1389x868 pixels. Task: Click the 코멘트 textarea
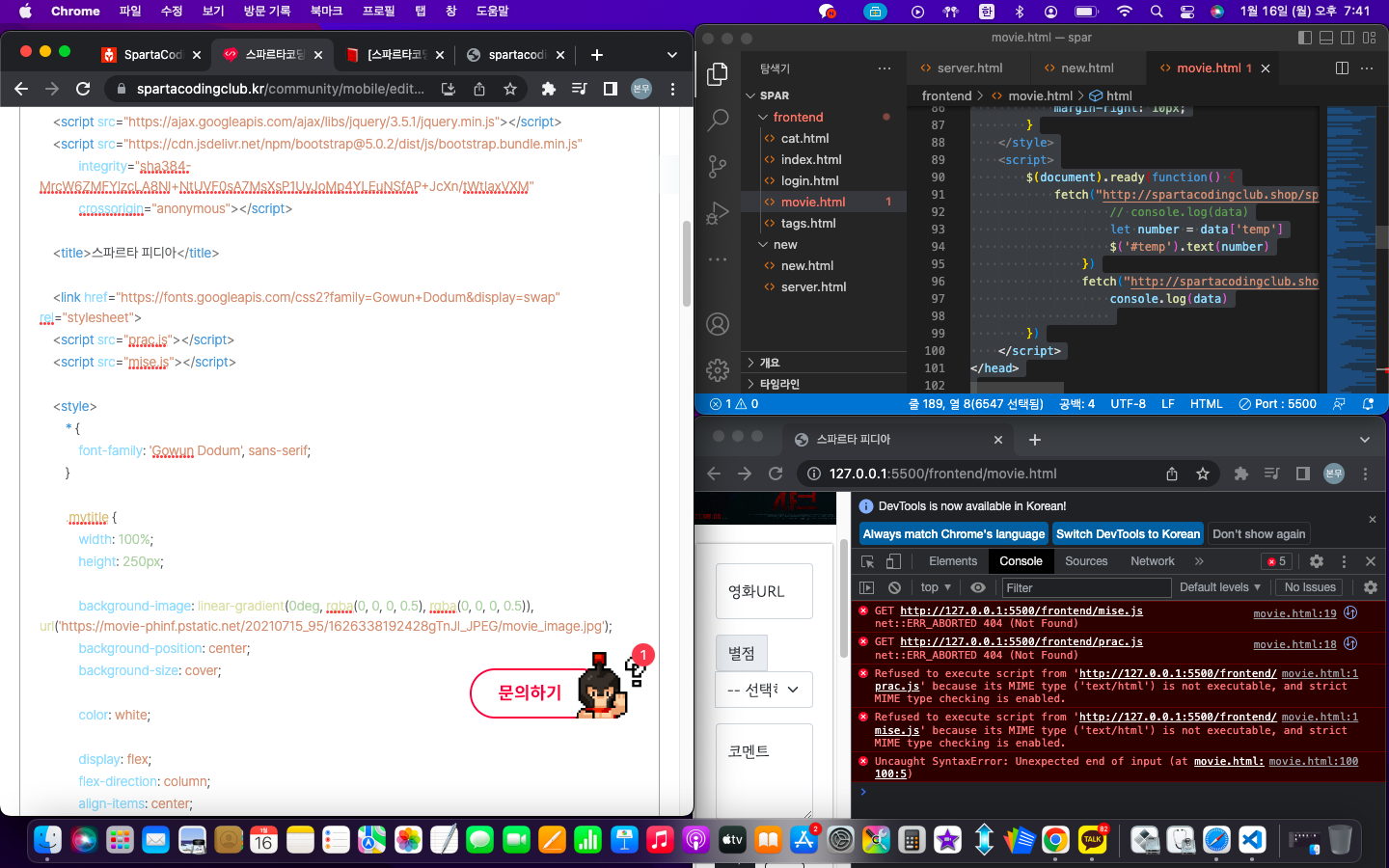click(764, 770)
